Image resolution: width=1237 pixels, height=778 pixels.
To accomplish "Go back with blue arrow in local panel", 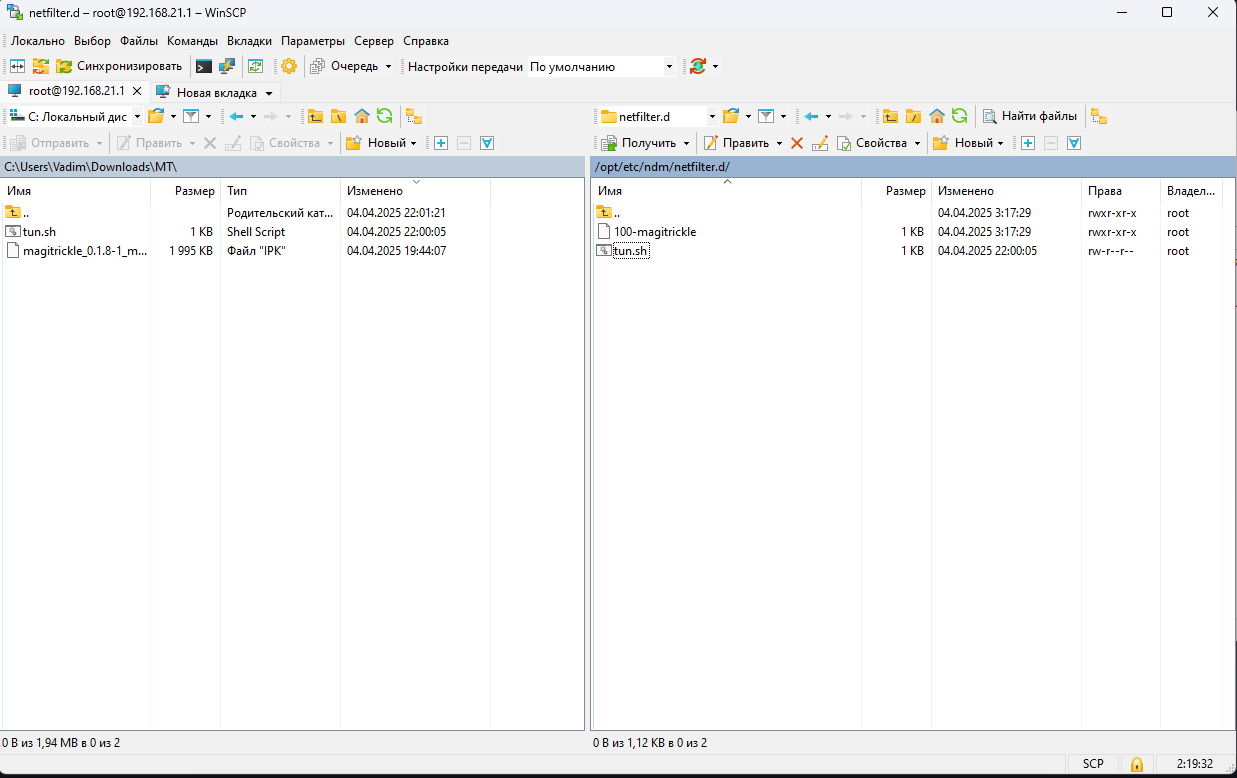I will coord(236,116).
